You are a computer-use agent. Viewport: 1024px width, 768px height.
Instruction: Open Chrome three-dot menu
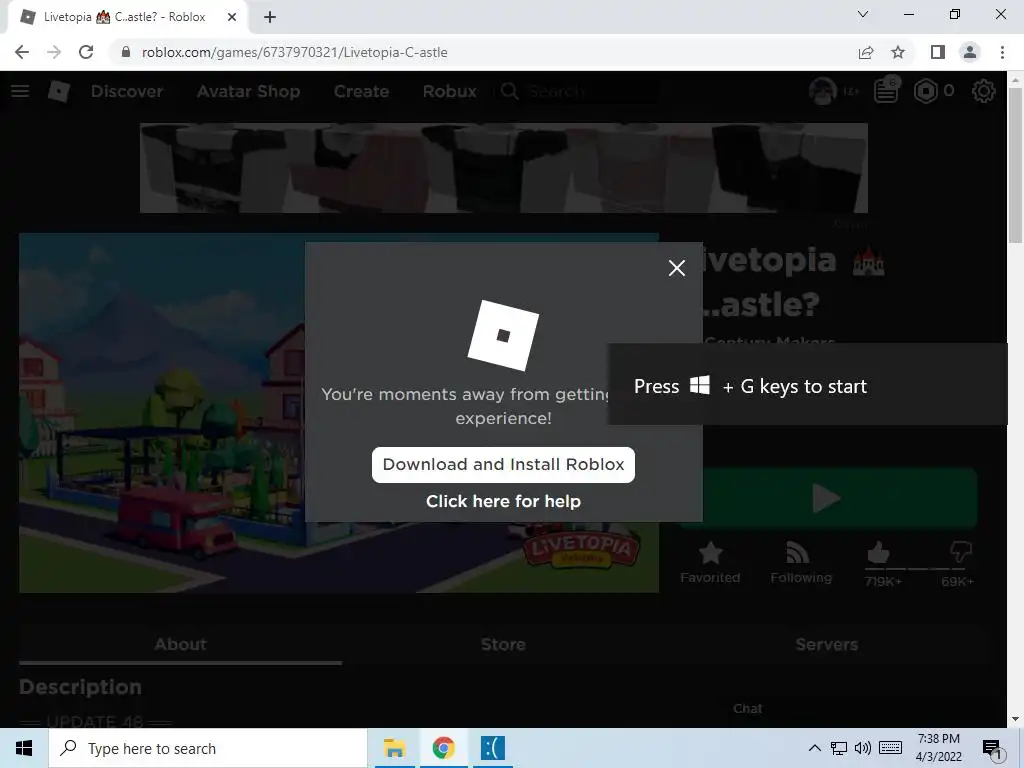1002,52
